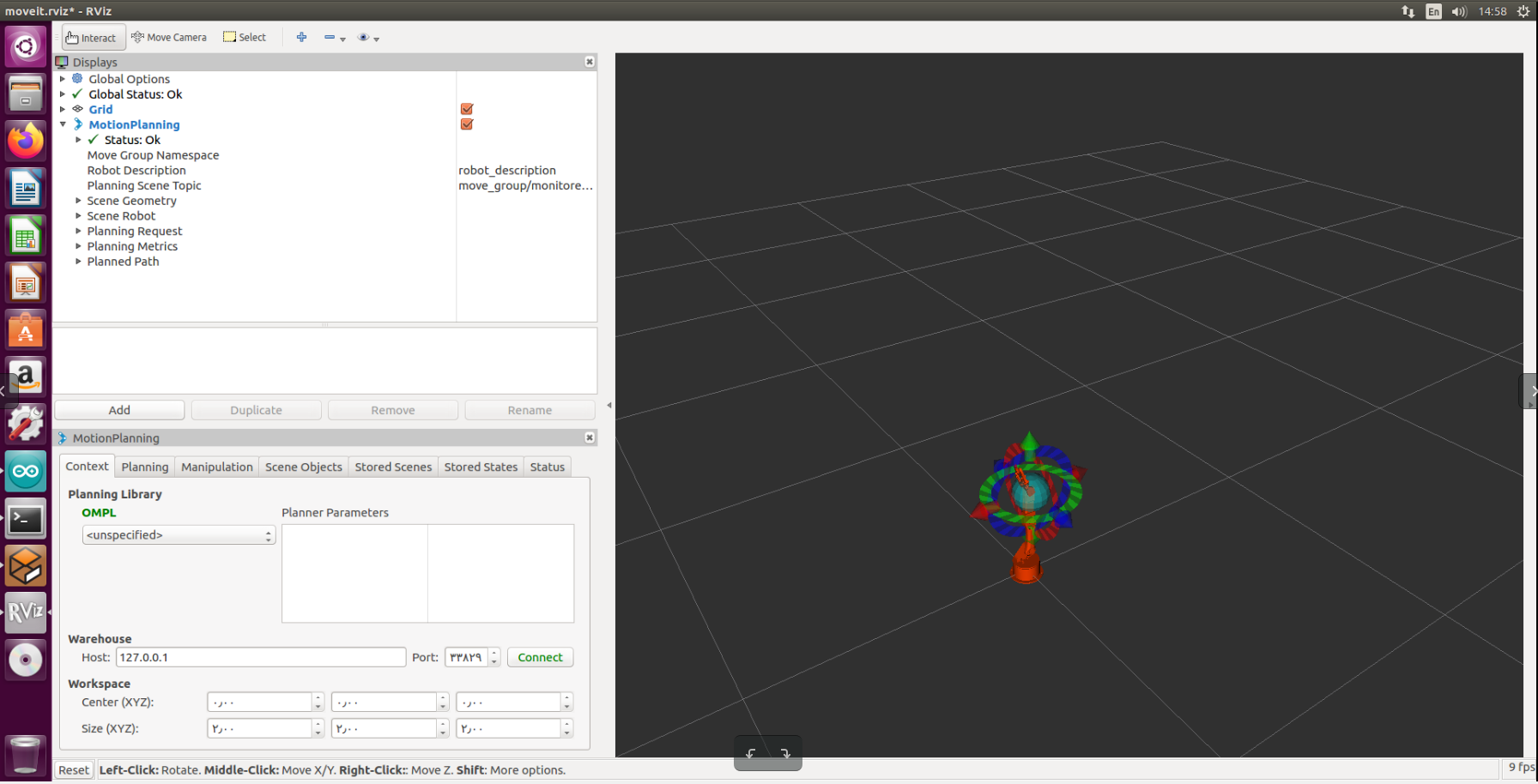This screenshot has height=784, width=1538.
Task: Choose the Select tool
Action: point(245,37)
